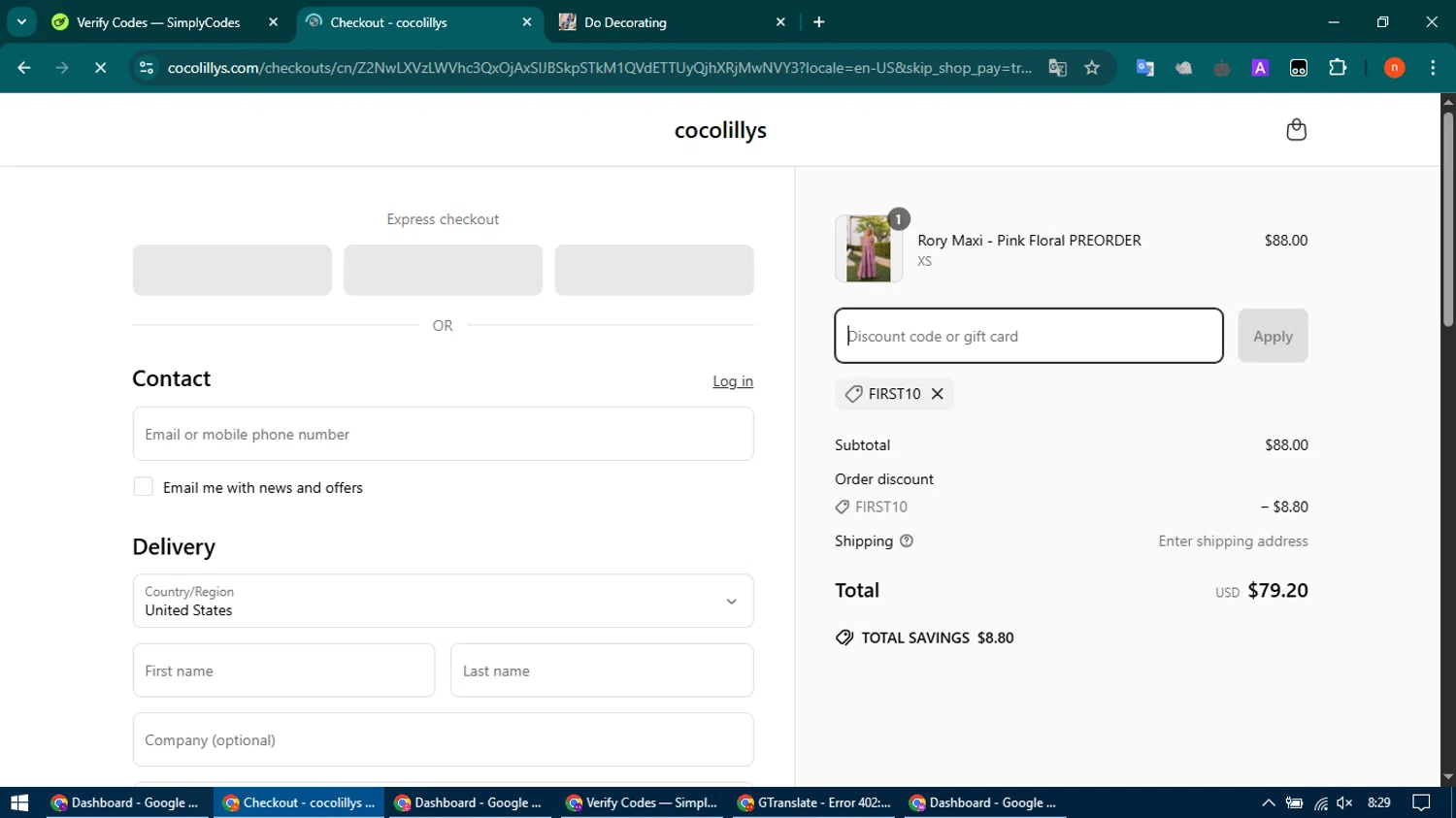The height and width of the screenshot is (818, 1456).
Task: Click the last express checkout placeholder button
Action: [654, 270]
